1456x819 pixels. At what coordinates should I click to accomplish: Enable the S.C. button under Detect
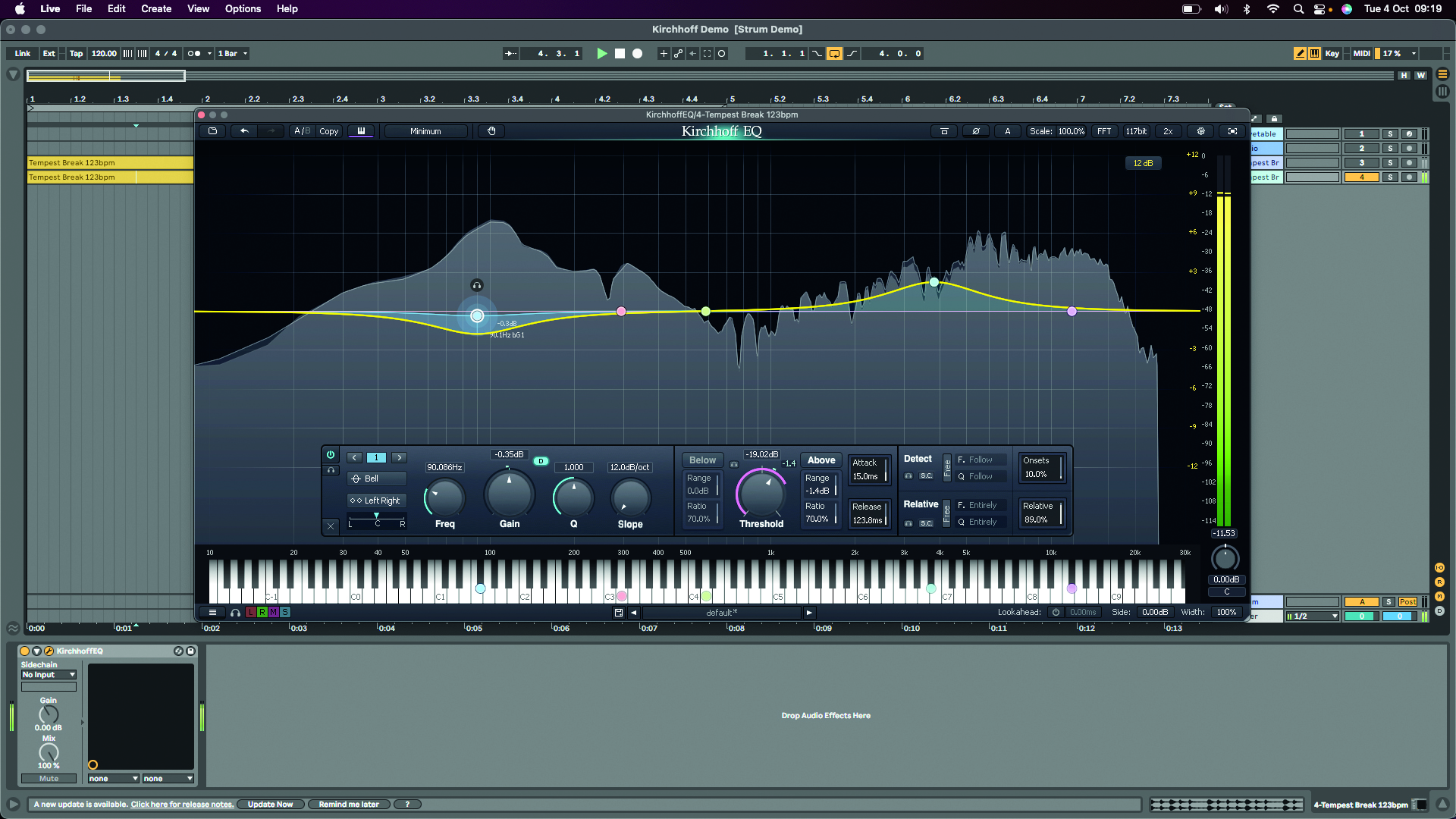click(x=926, y=476)
